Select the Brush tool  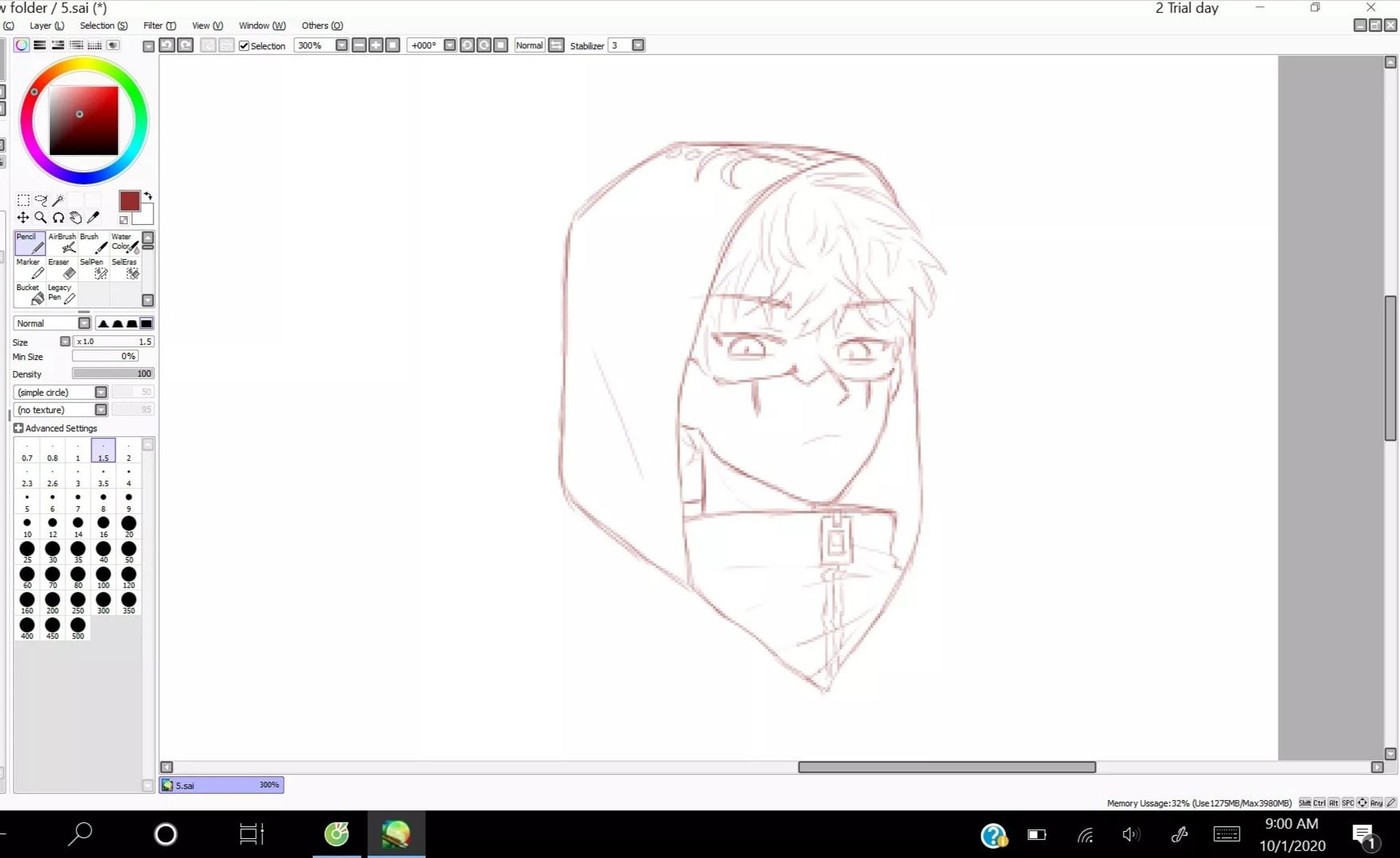pyautogui.click(x=94, y=243)
